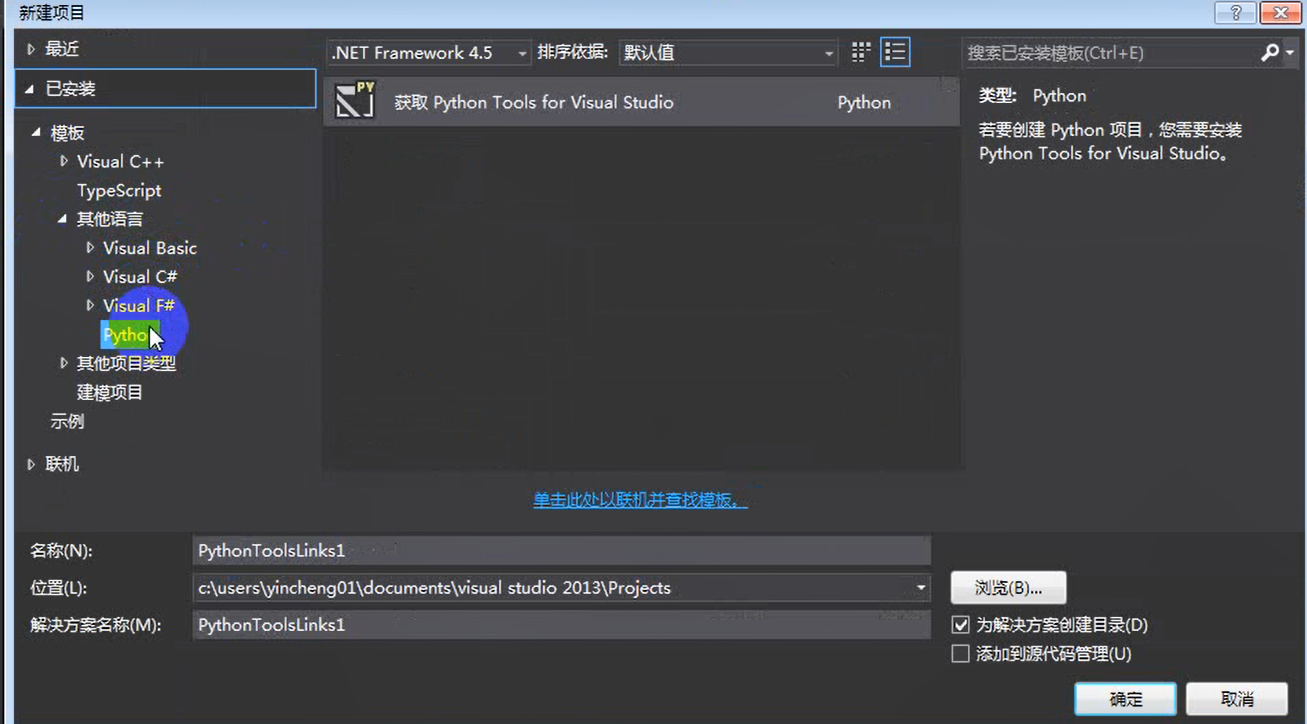
Task: Open the .NET Framework 4.5 dropdown
Action: pyautogui.click(x=524, y=52)
